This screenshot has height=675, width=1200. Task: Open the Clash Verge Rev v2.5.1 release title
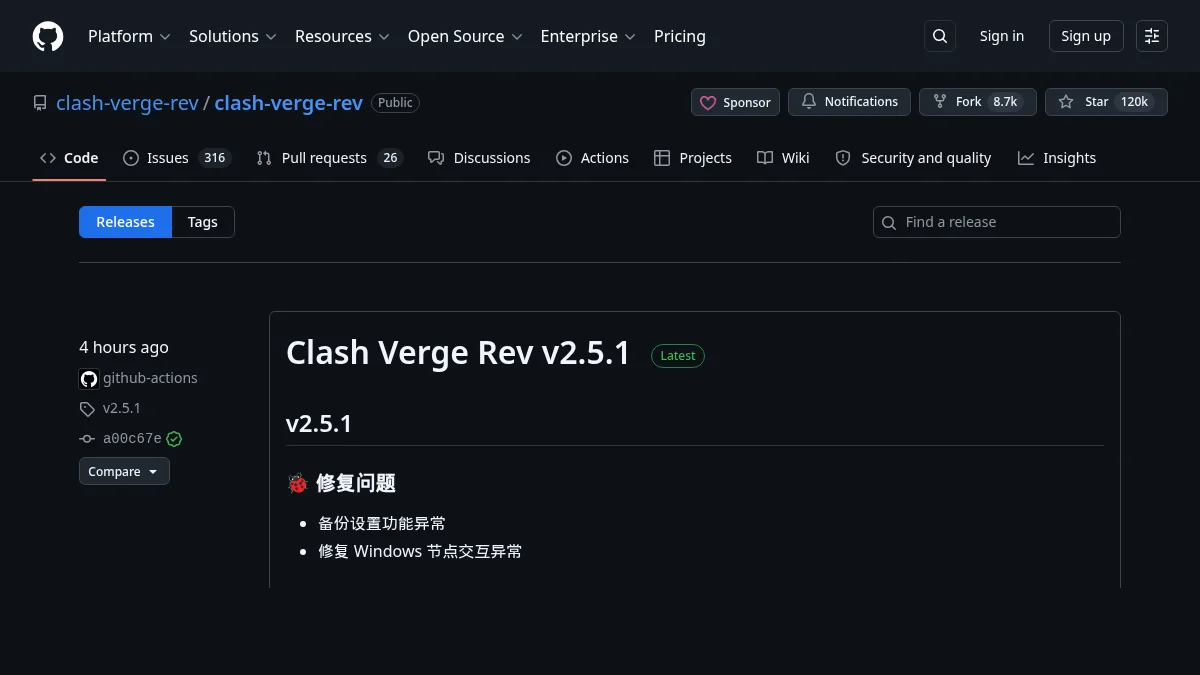click(458, 353)
